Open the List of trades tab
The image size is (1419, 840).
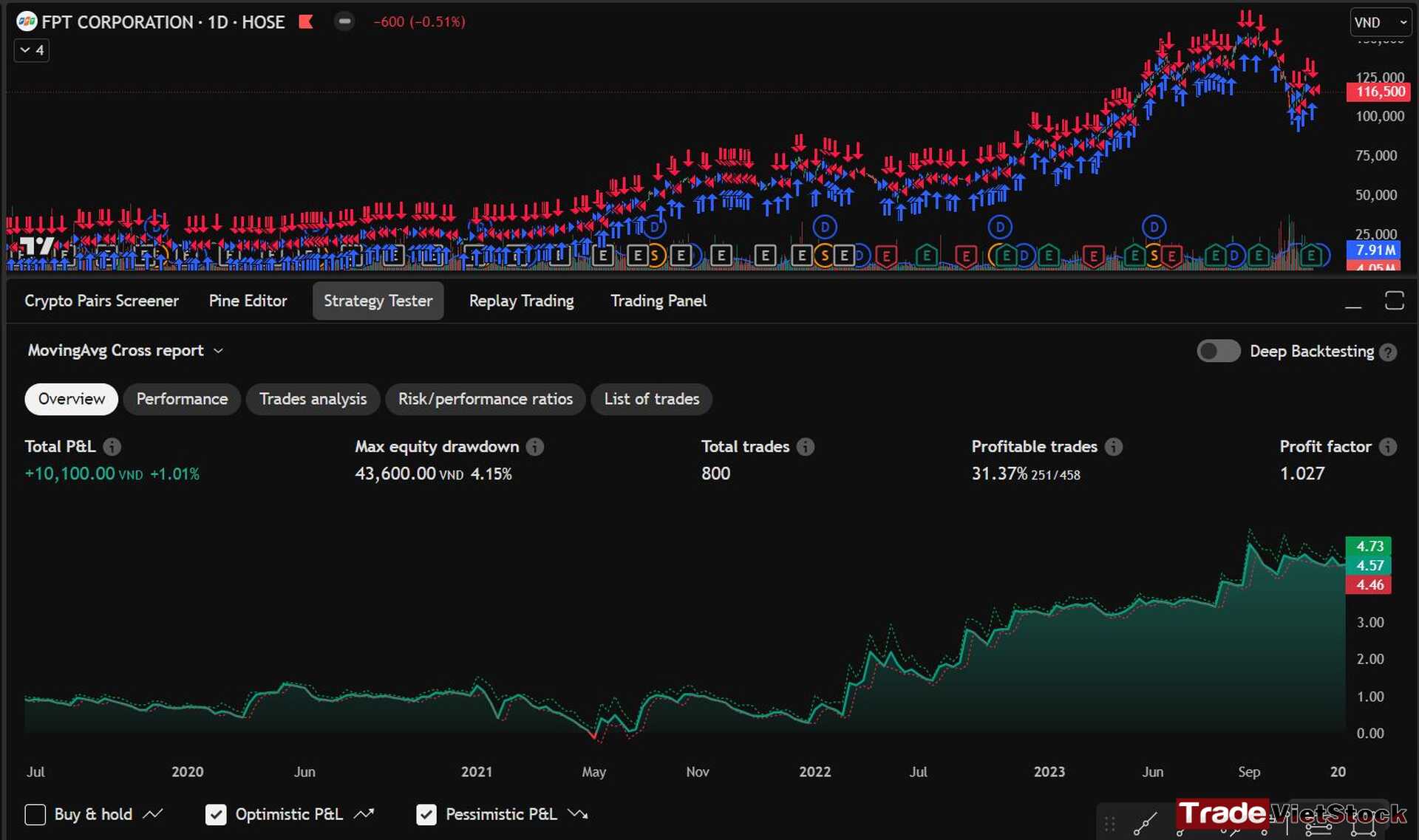(x=651, y=399)
